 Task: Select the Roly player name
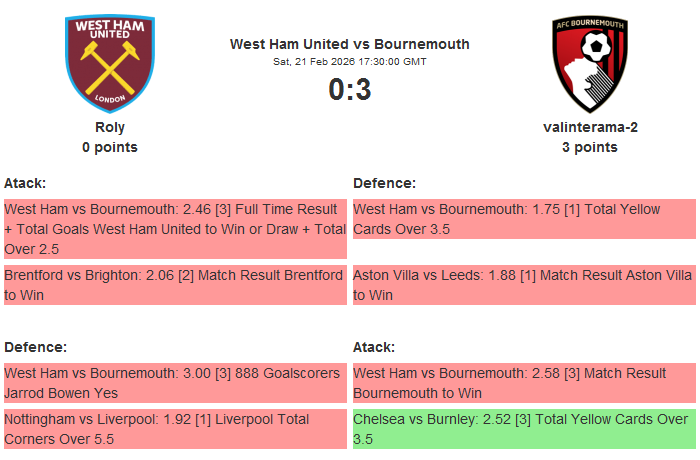click(x=110, y=127)
